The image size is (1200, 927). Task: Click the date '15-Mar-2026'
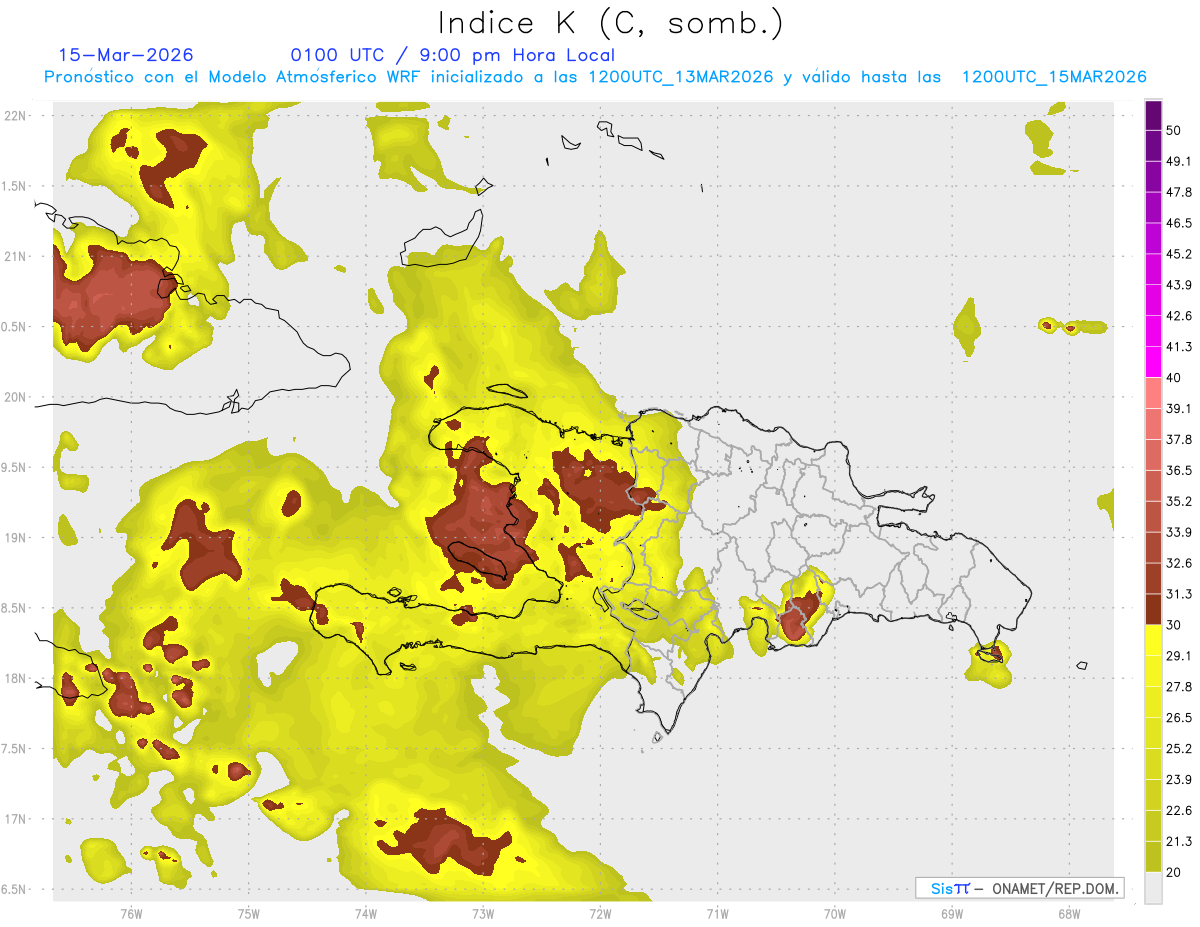[126, 55]
